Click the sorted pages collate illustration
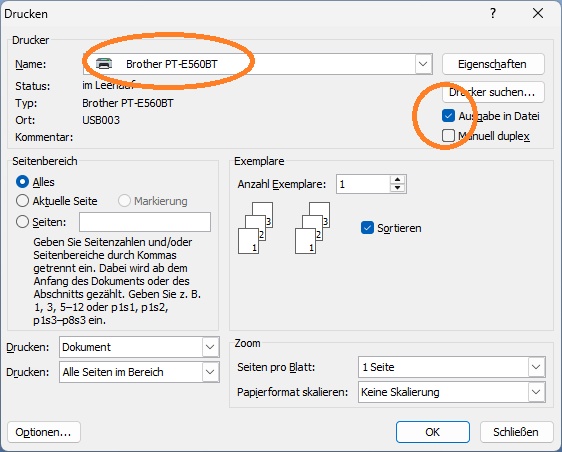 point(284,228)
